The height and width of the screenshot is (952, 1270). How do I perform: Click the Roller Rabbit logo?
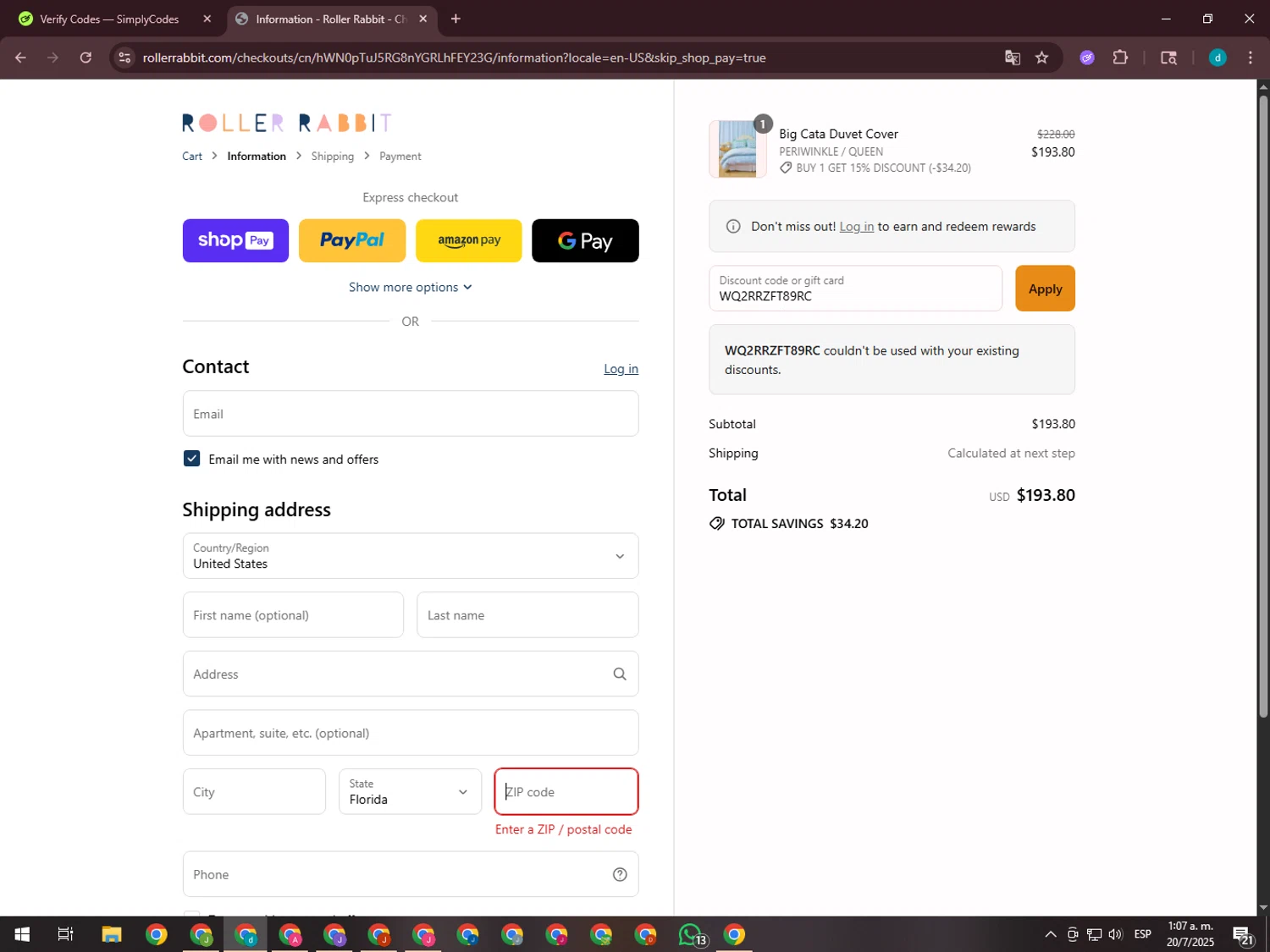pos(286,123)
